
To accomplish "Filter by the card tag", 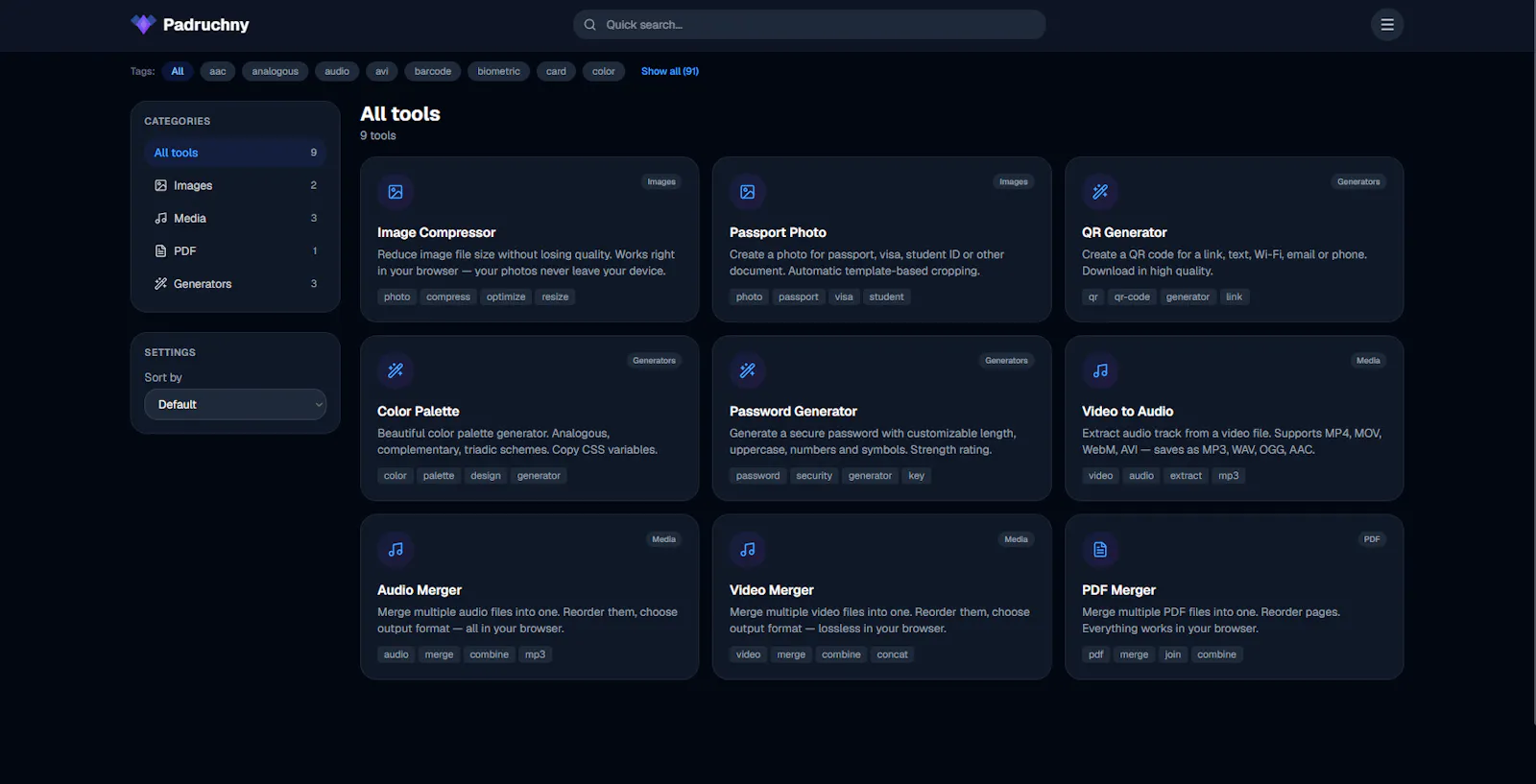I will 556,71.
